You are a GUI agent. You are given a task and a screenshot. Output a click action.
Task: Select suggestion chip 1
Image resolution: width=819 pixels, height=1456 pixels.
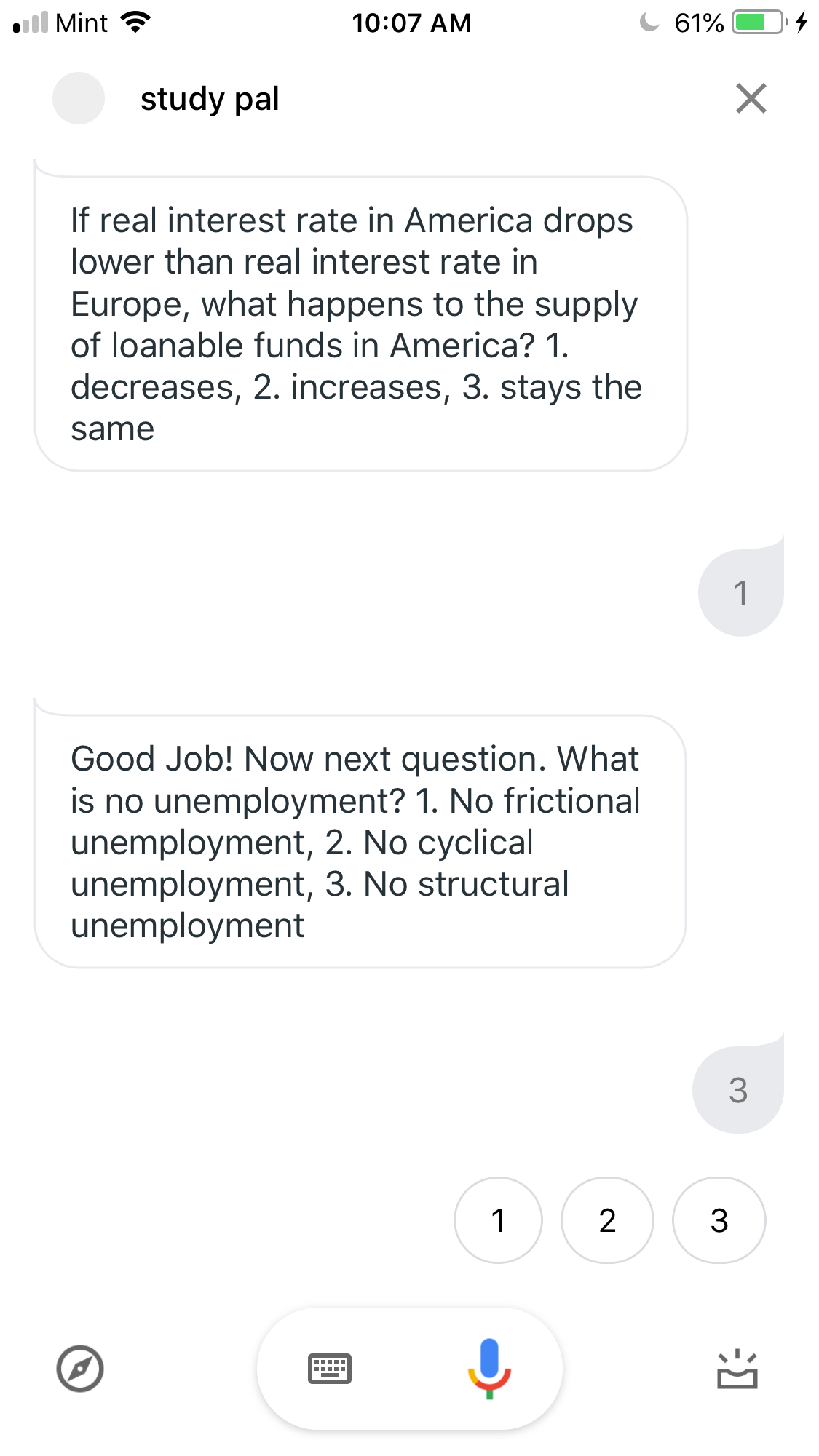click(x=498, y=1220)
